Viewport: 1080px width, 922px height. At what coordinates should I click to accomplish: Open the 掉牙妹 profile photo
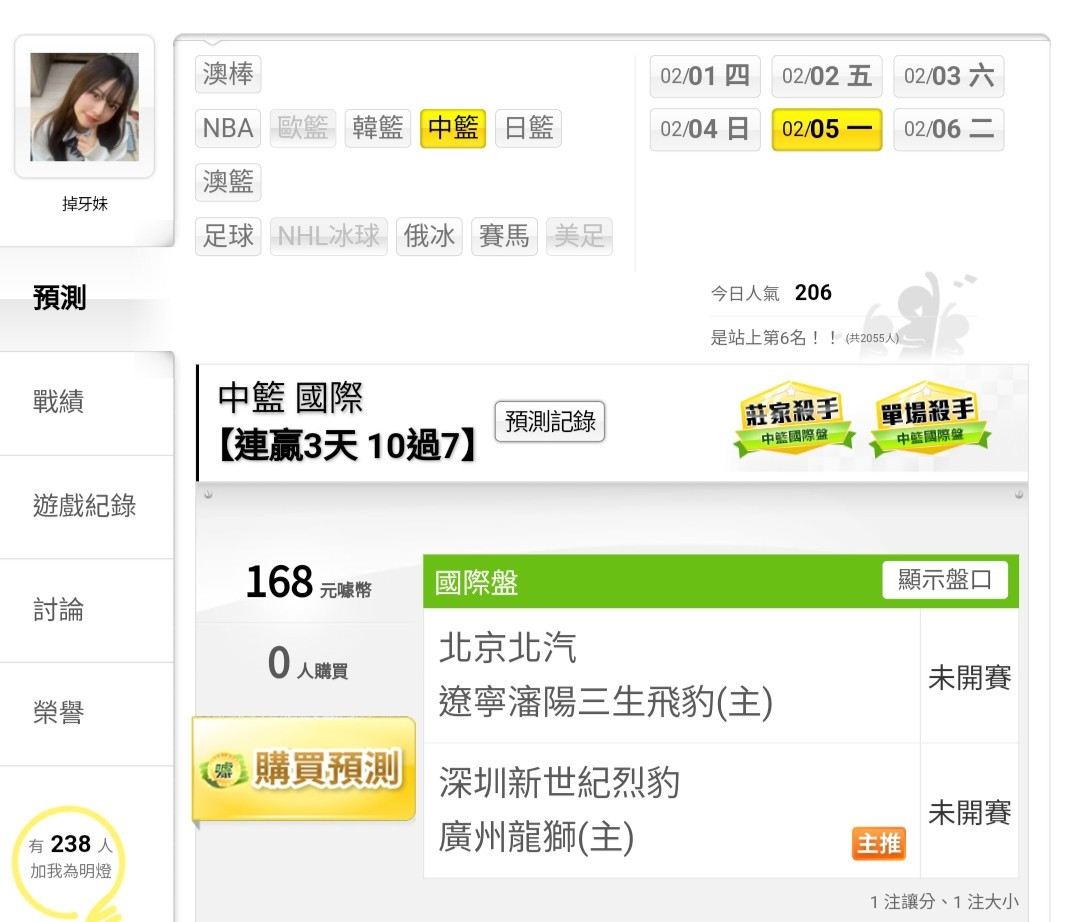[85, 107]
